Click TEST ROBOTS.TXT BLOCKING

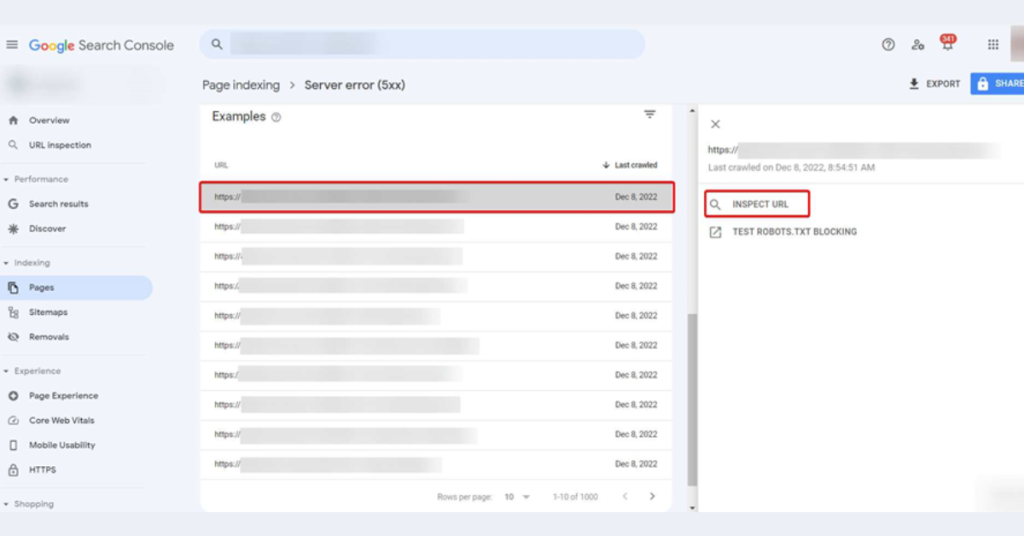click(x=783, y=232)
